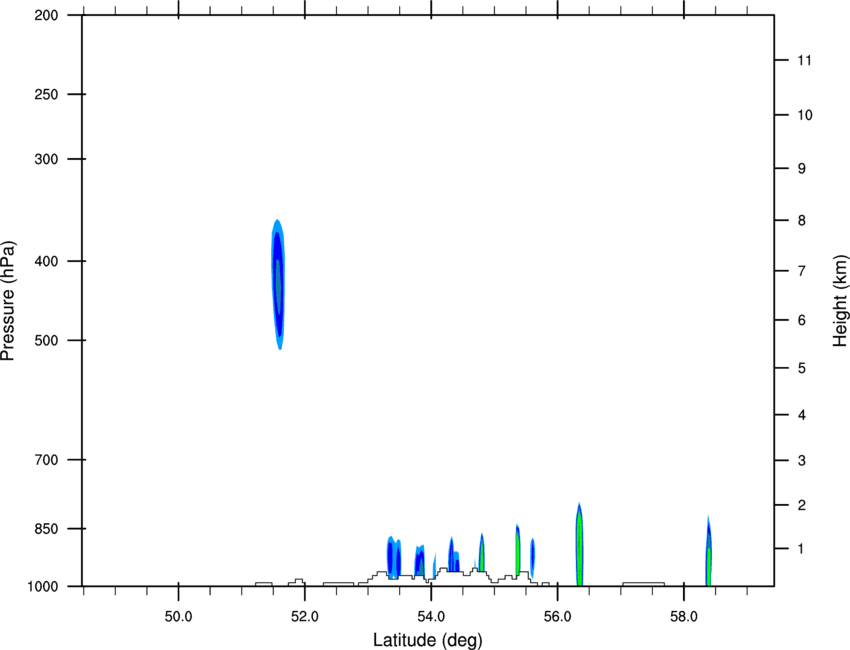The image size is (850, 650).
Task: Select the 250 pressure tick label
Action: pyautogui.click(x=46, y=94)
